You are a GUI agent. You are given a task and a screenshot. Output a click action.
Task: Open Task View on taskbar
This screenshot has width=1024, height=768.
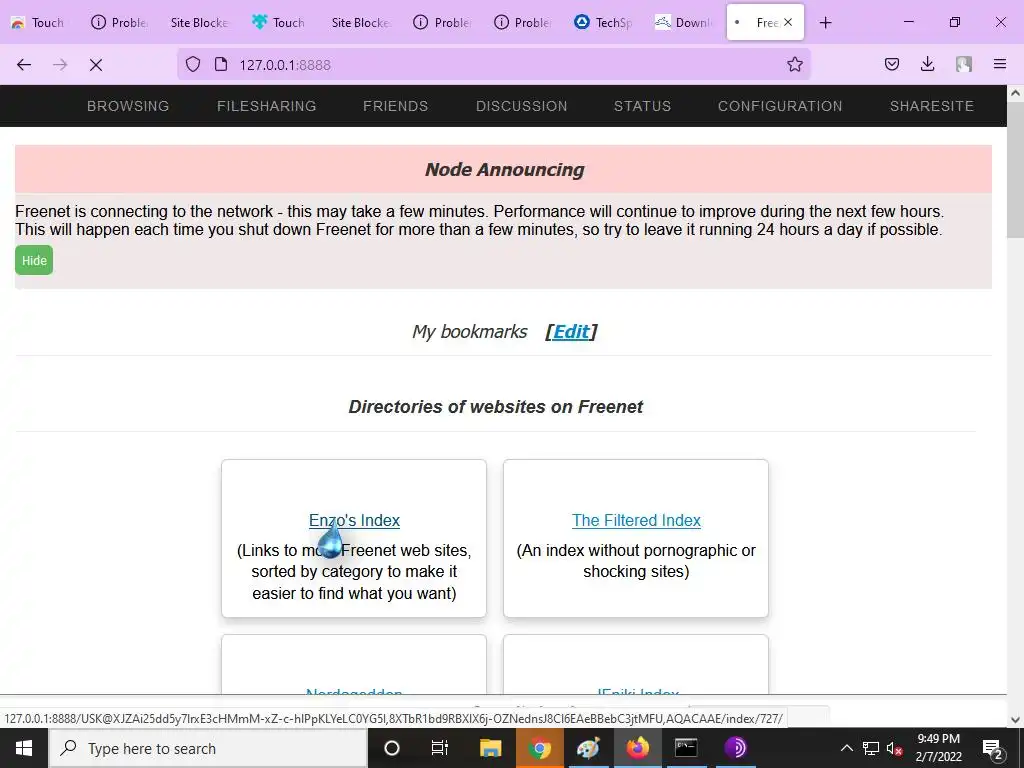pos(440,748)
